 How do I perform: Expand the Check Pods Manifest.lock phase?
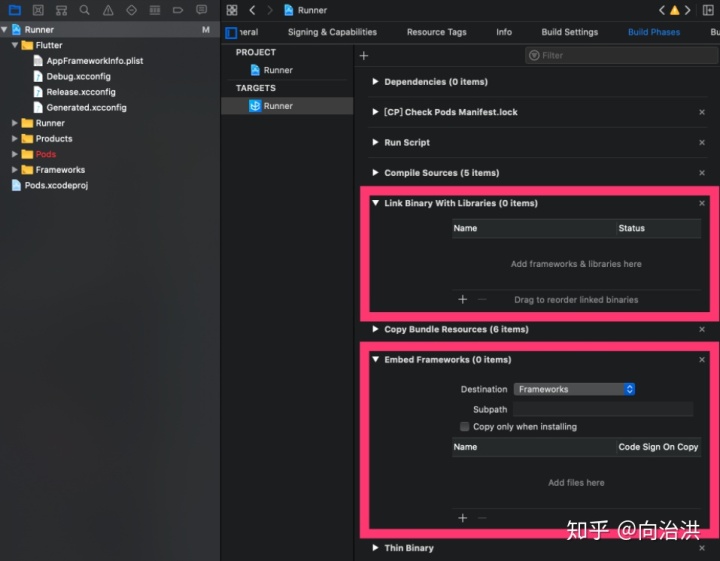click(375, 112)
